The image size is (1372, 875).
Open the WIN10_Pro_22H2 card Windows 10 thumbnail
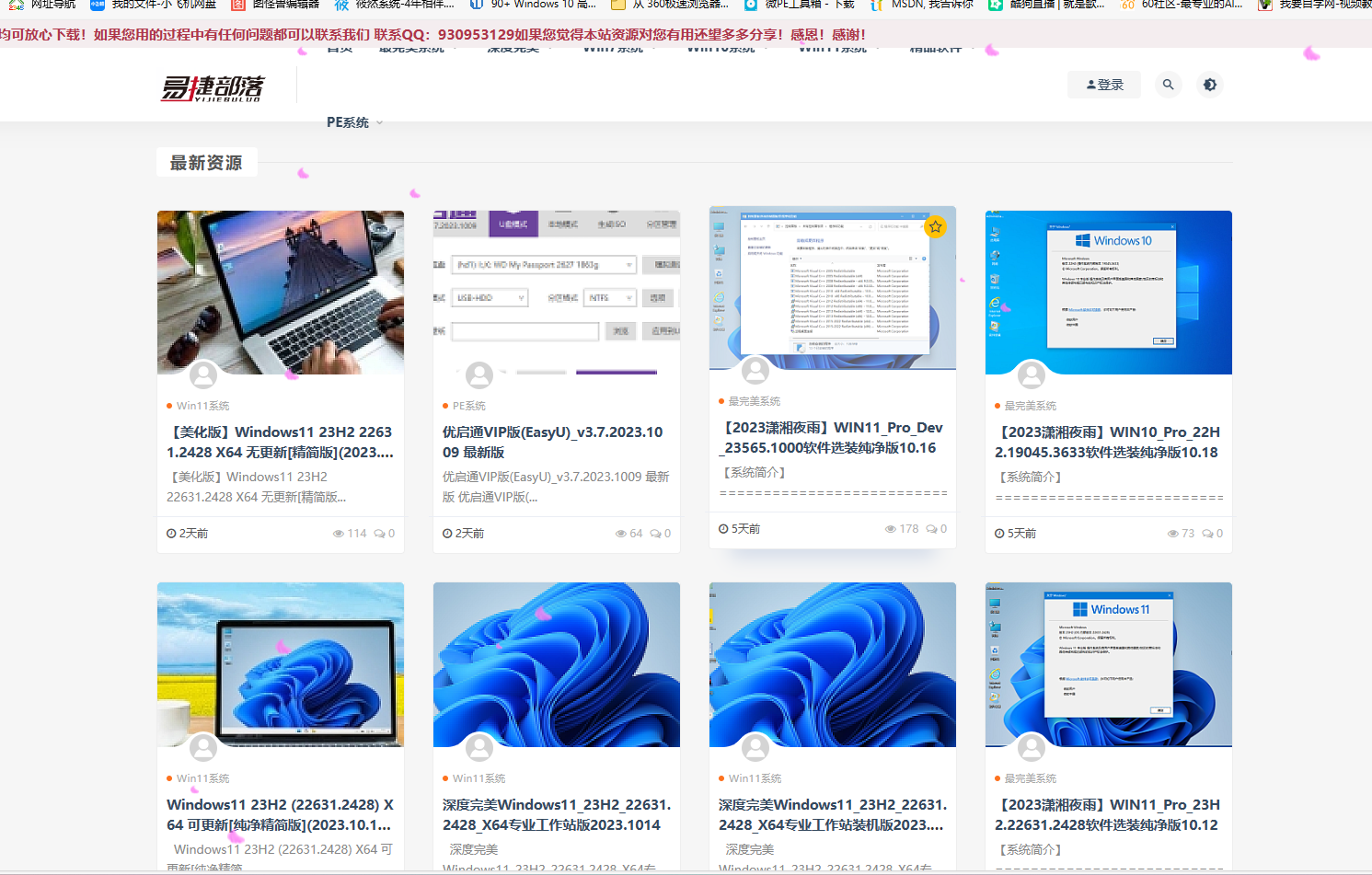[x=1109, y=293]
